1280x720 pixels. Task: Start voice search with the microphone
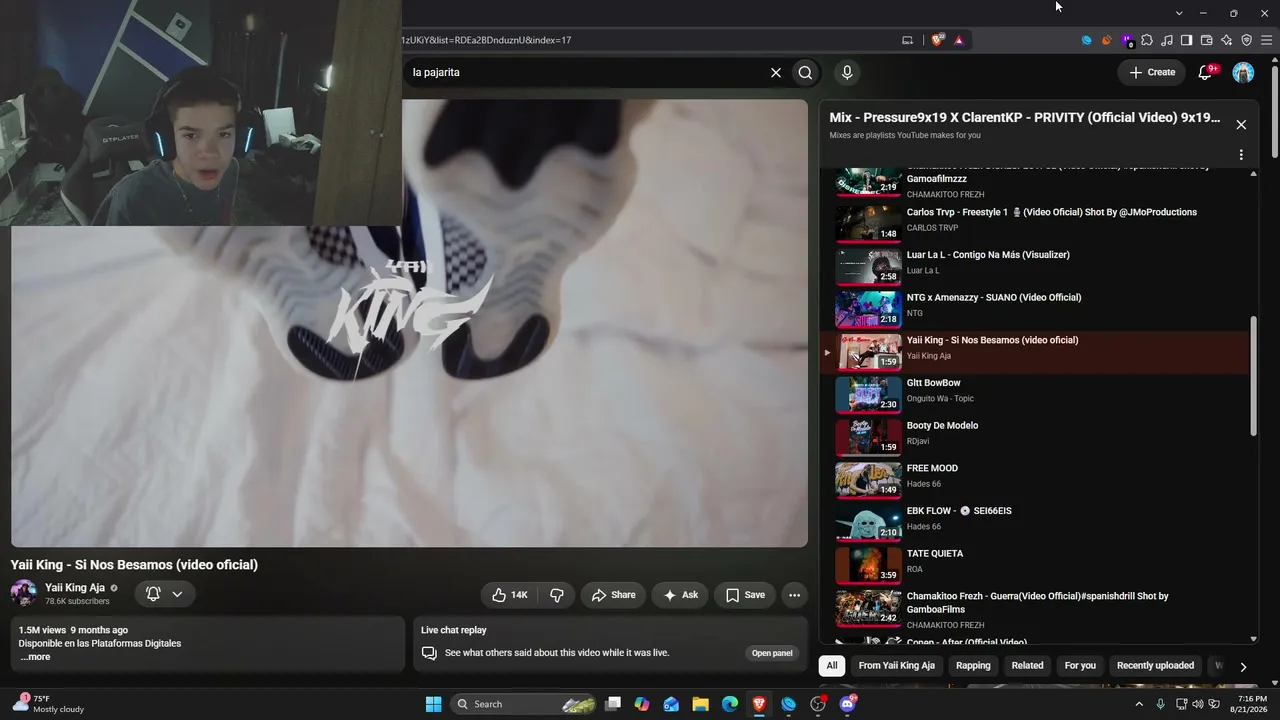coord(847,72)
